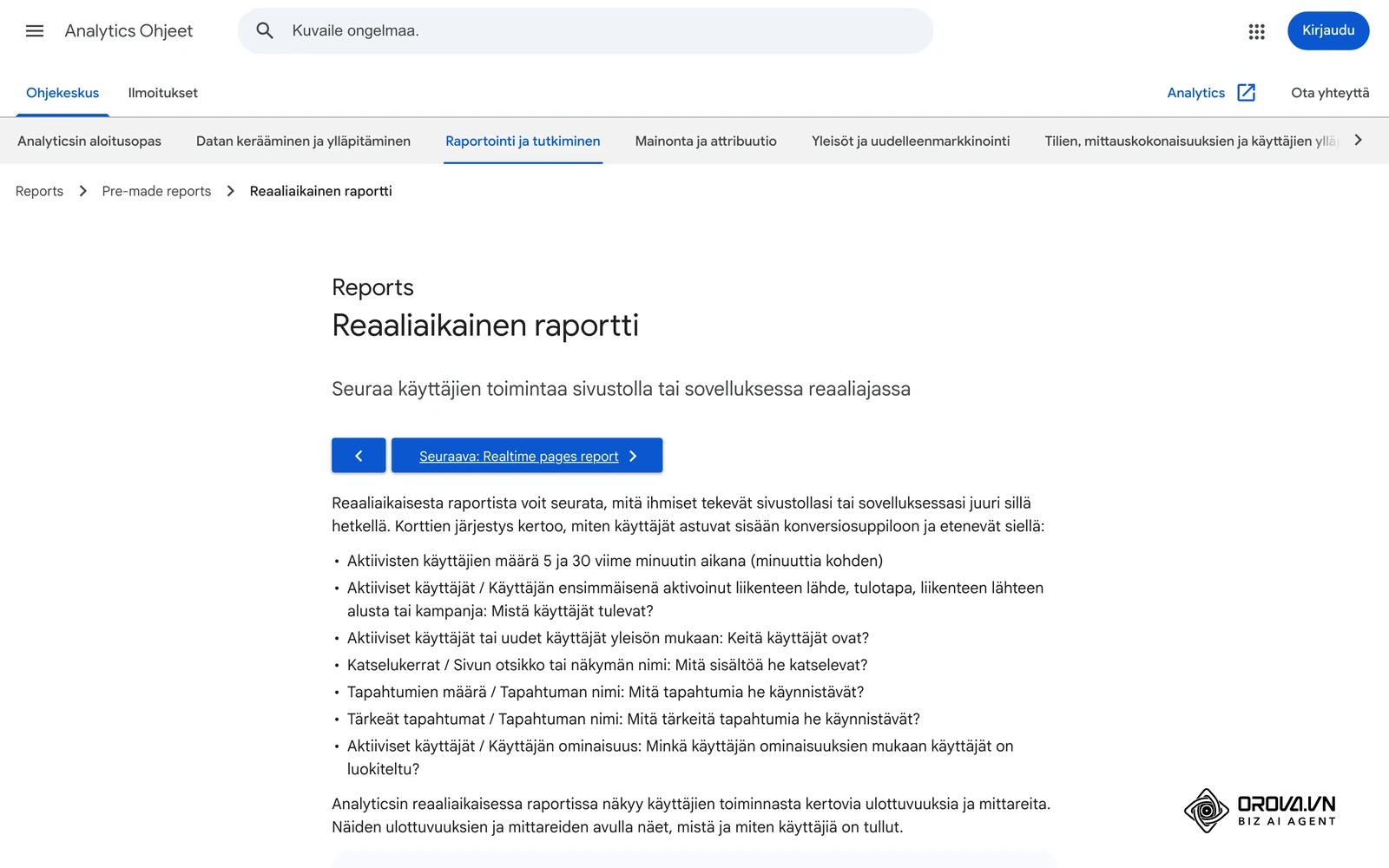Viewport: 1389px width, 868px height.
Task: Go to Reports breadcrumb
Action: pyautogui.click(x=39, y=191)
